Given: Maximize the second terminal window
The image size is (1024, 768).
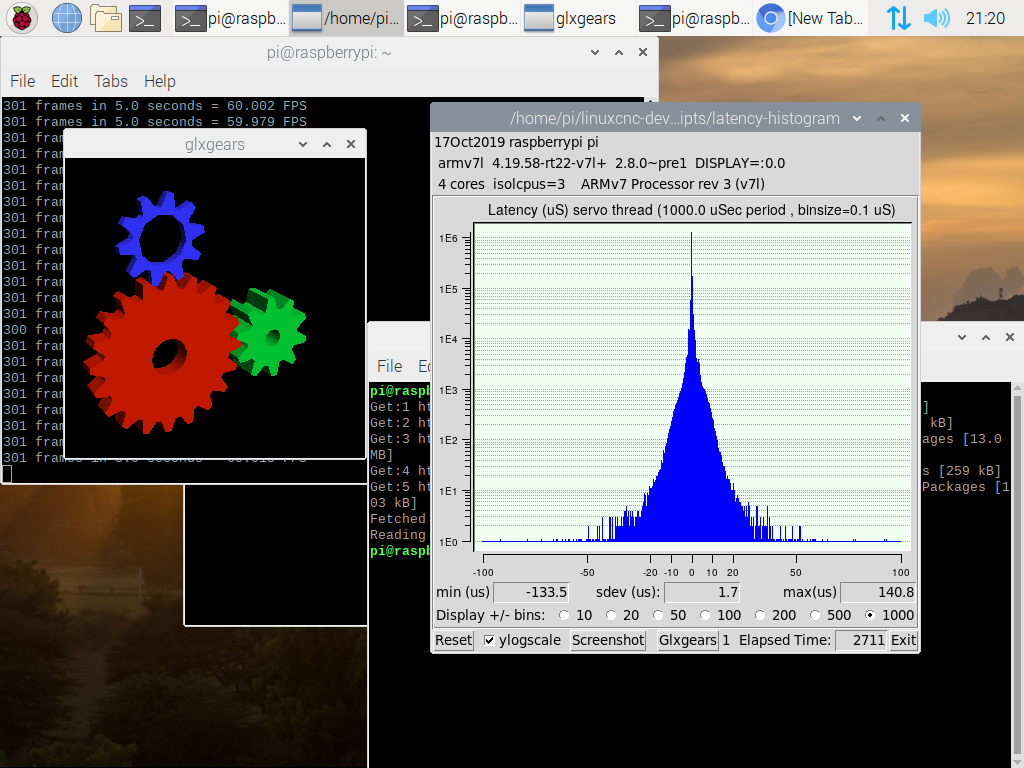Looking at the screenshot, I should 986,337.
